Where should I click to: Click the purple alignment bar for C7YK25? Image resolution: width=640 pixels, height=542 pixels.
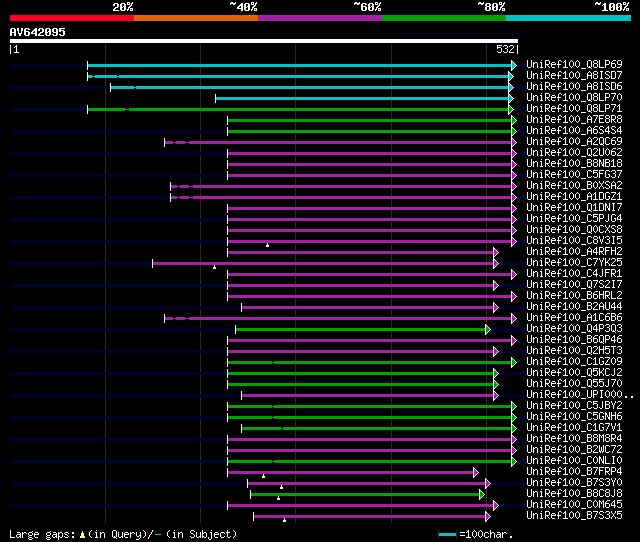click(323, 264)
